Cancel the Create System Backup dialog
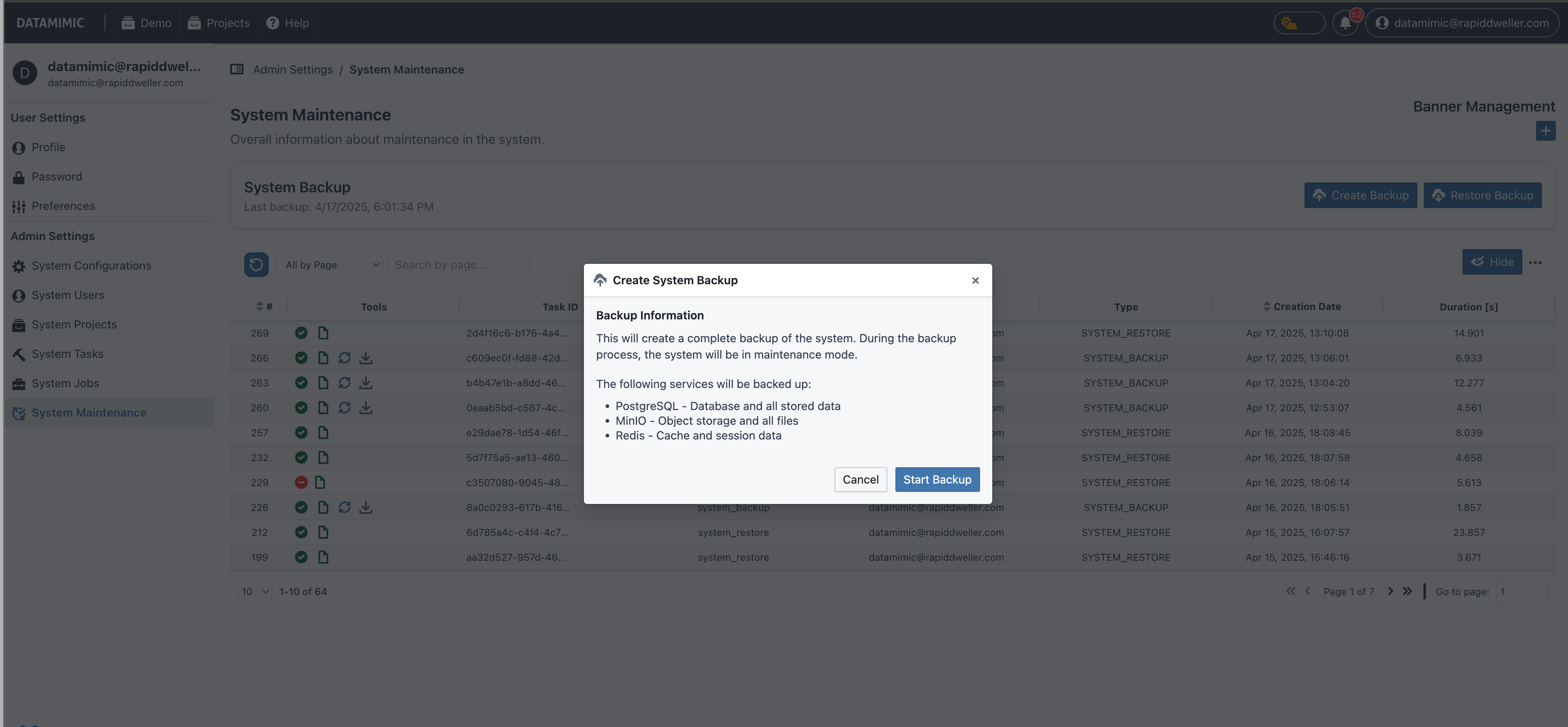 click(x=860, y=479)
